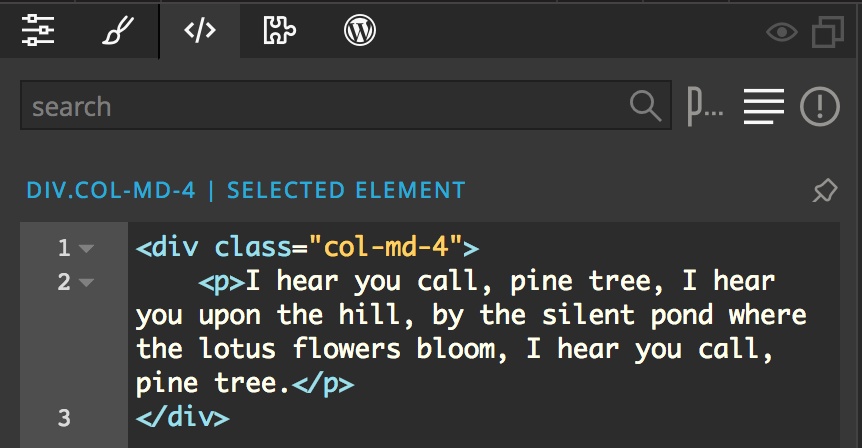
Task: Open the properties sliders tab
Action: point(37,30)
